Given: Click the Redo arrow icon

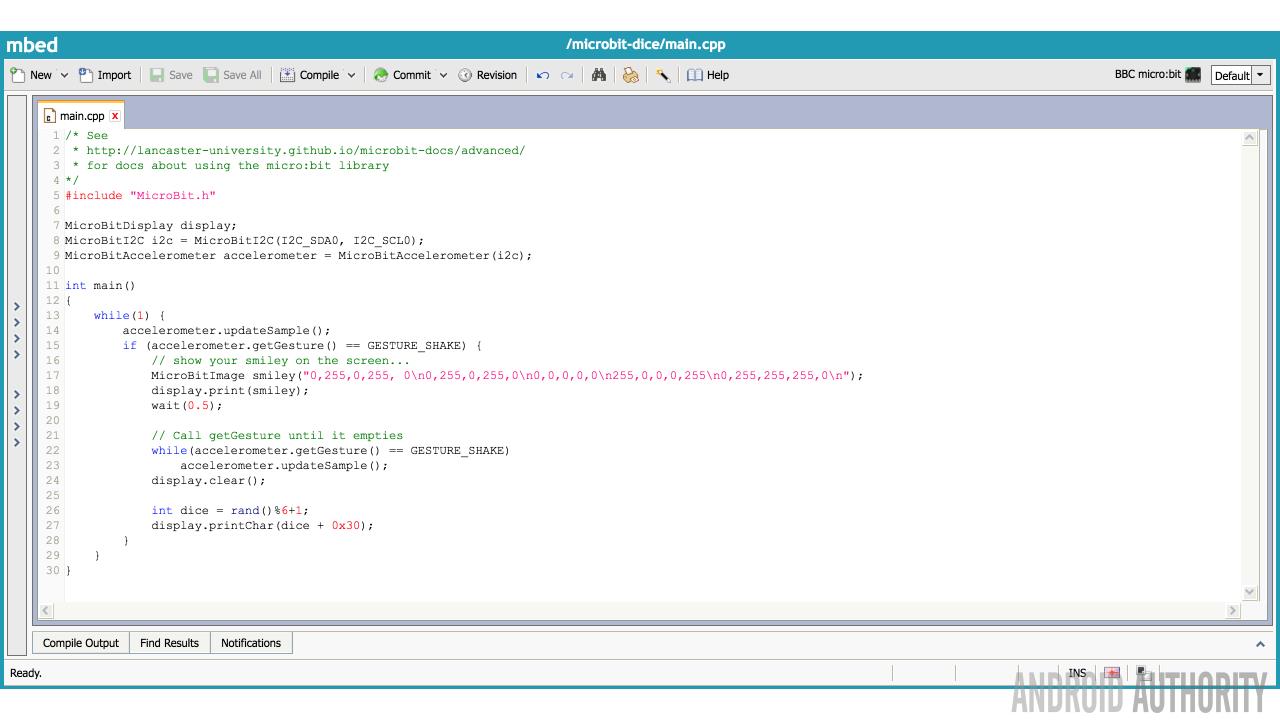Looking at the screenshot, I should pos(567,75).
